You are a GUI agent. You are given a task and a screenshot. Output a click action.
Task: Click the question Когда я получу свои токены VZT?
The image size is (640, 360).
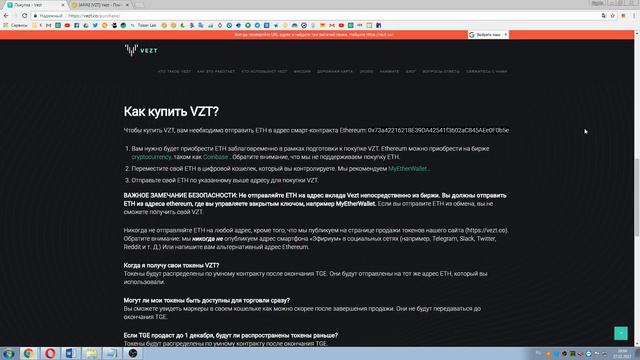pyautogui.click(x=171, y=265)
